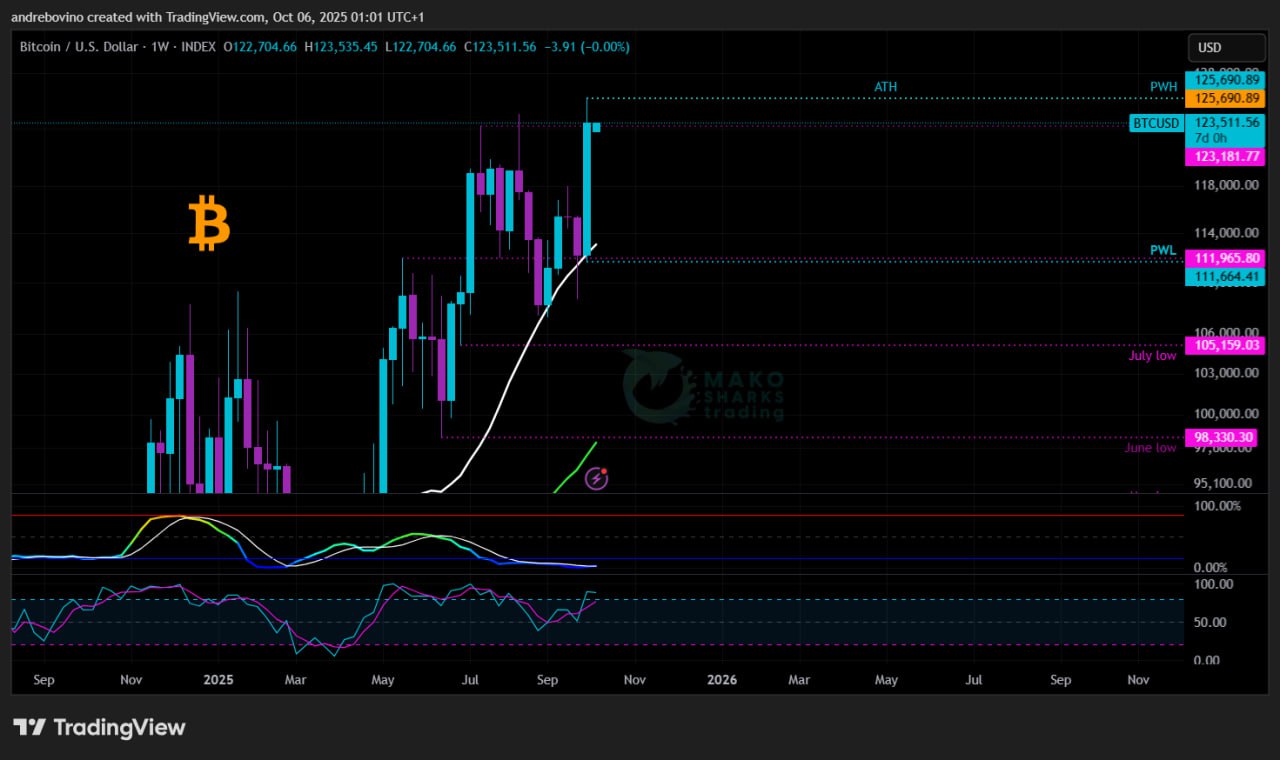Click the 98,330.30 price tag
The height and width of the screenshot is (760, 1280).
1219,437
